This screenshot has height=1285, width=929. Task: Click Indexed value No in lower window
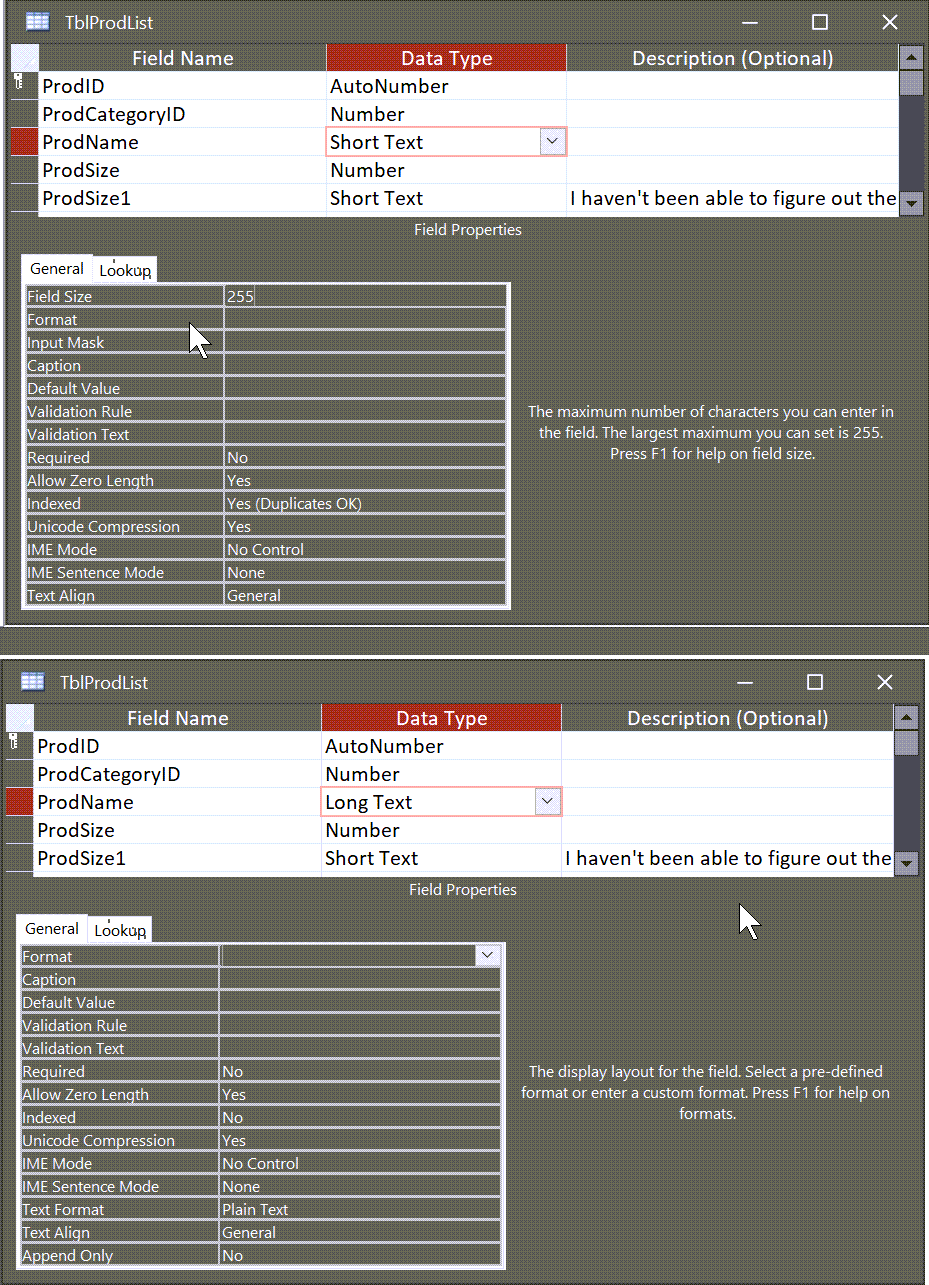click(360, 1117)
